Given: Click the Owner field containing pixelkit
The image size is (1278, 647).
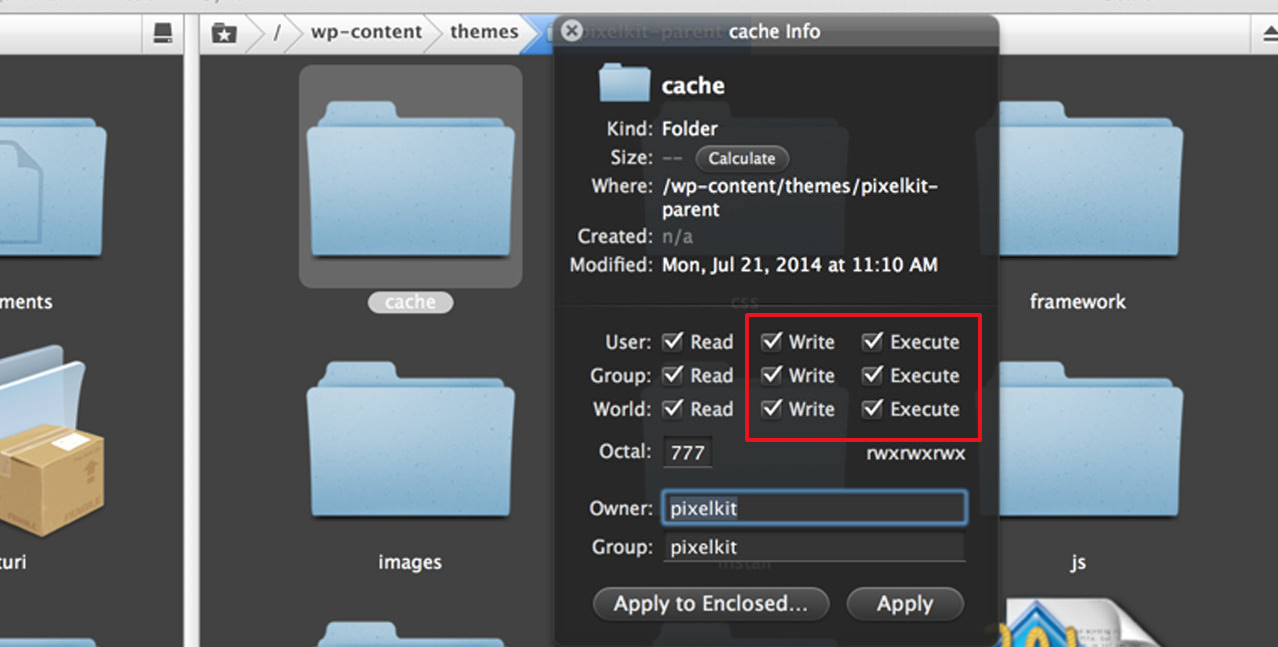Looking at the screenshot, I should [x=815, y=508].
